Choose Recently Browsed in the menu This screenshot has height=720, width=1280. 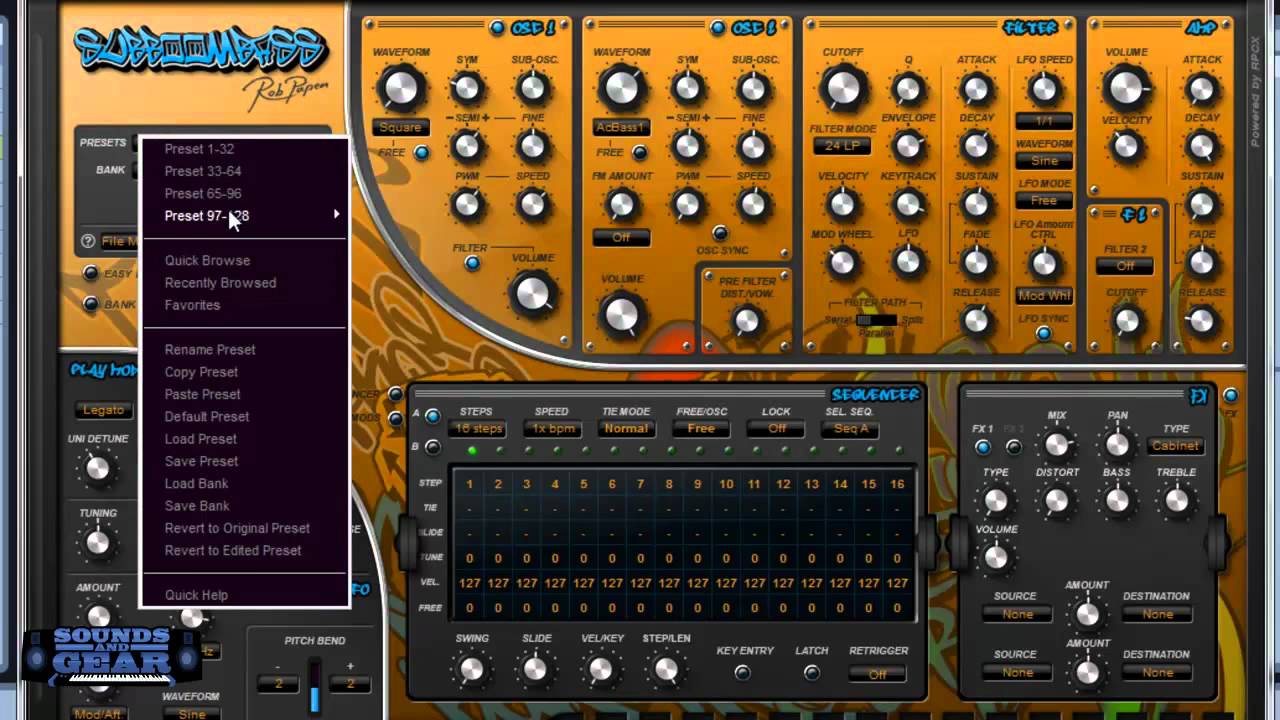(x=220, y=282)
